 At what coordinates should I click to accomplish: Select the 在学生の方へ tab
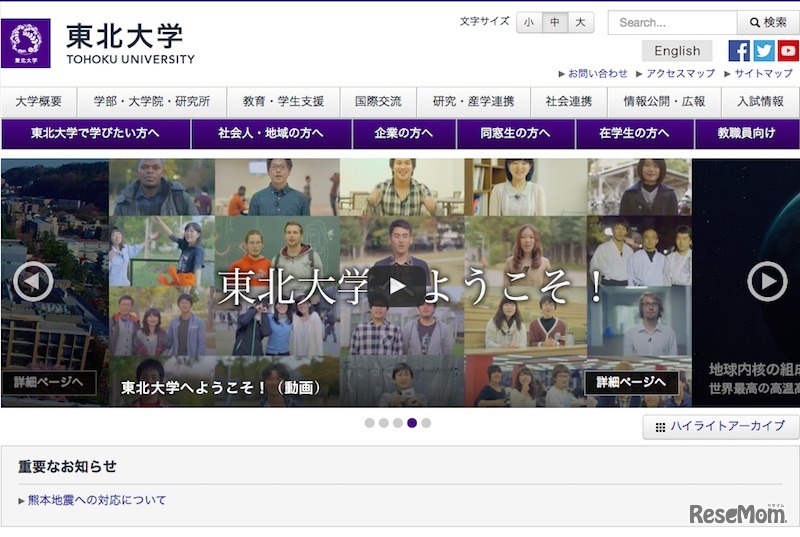coord(634,133)
